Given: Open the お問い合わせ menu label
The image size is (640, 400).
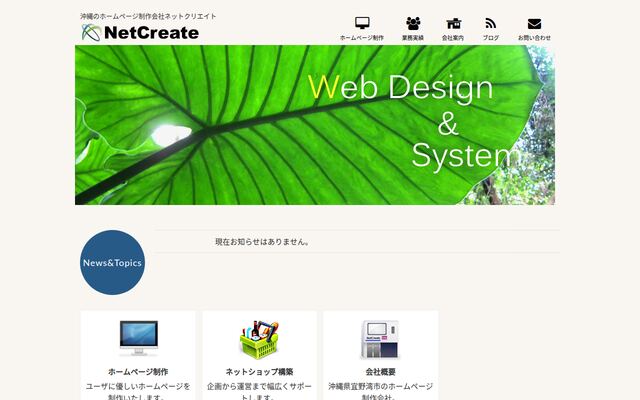Looking at the screenshot, I should [534, 38].
